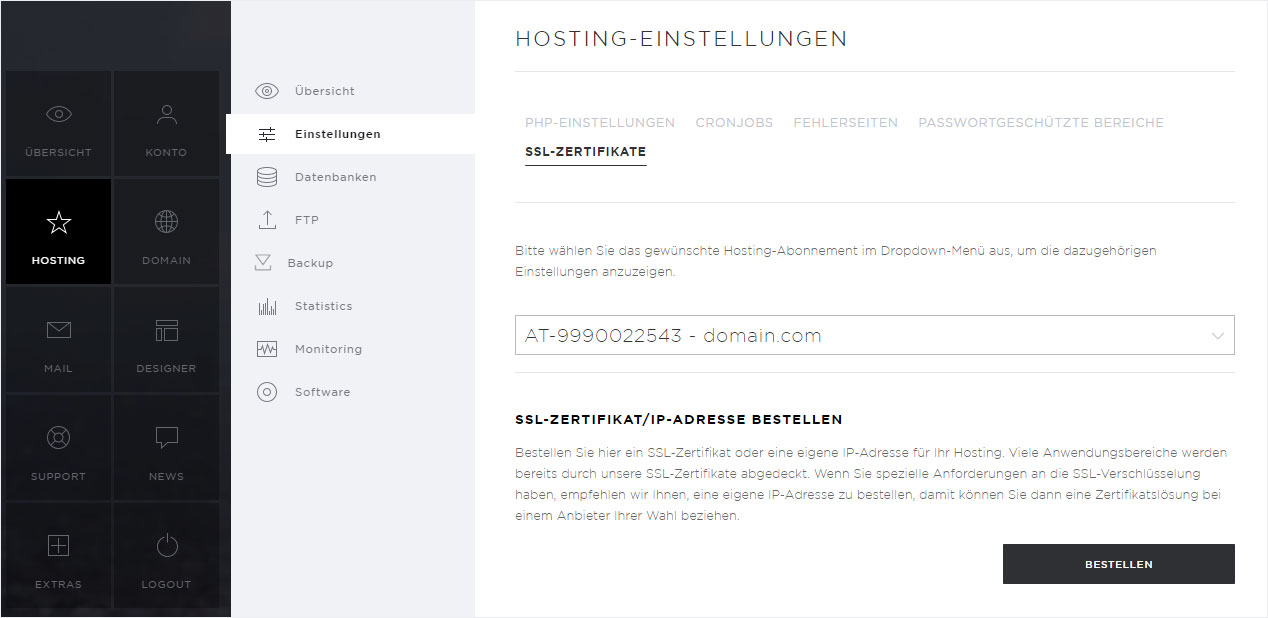Open the Konto person tile
The width and height of the screenshot is (1268, 618).
[166, 124]
